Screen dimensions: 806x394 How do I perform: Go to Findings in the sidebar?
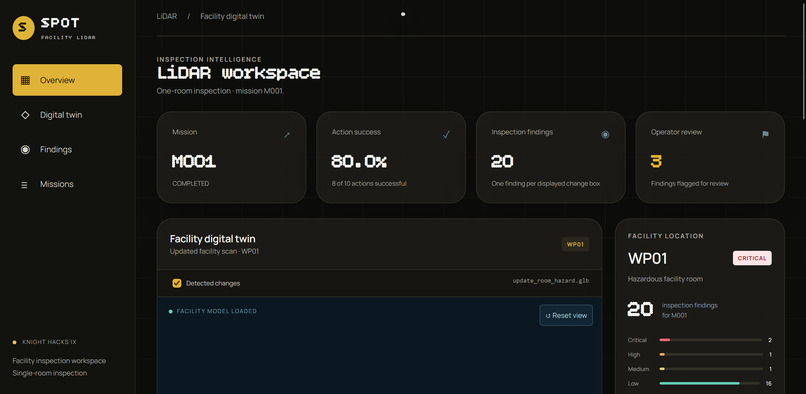tap(67, 150)
